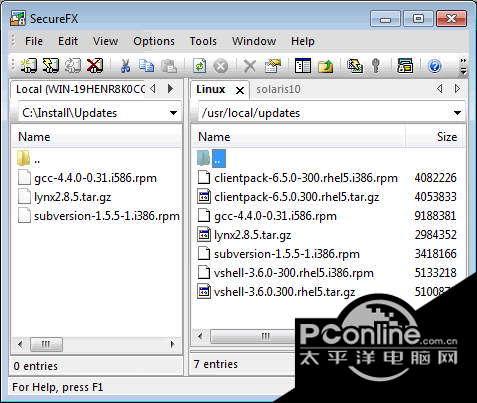Click the grayed Reconnect toolbar icon
The height and width of the screenshot is (403, 477).
pyautogui.click(x=73, y=65)
